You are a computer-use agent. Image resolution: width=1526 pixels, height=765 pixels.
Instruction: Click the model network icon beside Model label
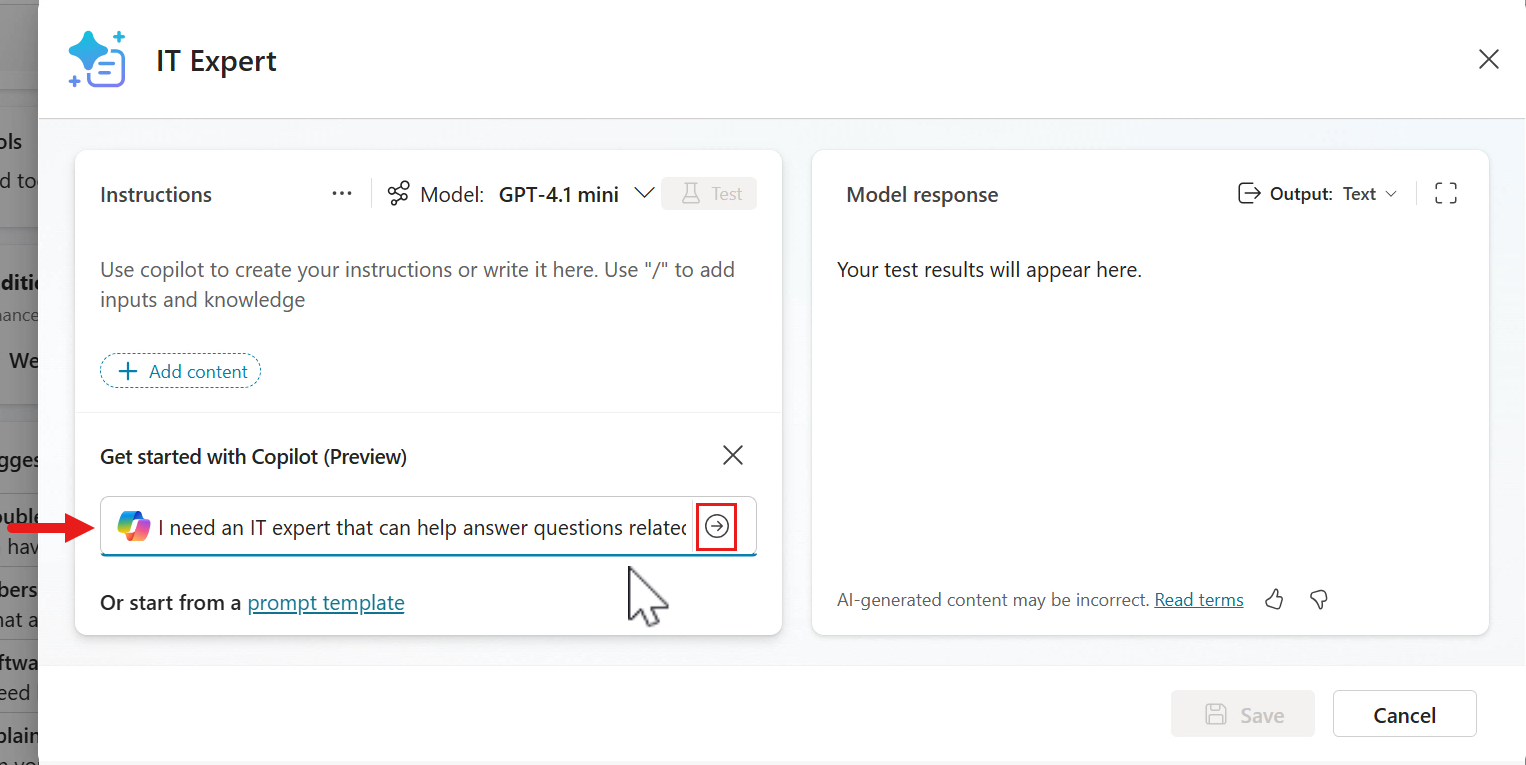(x=397, y=193)
